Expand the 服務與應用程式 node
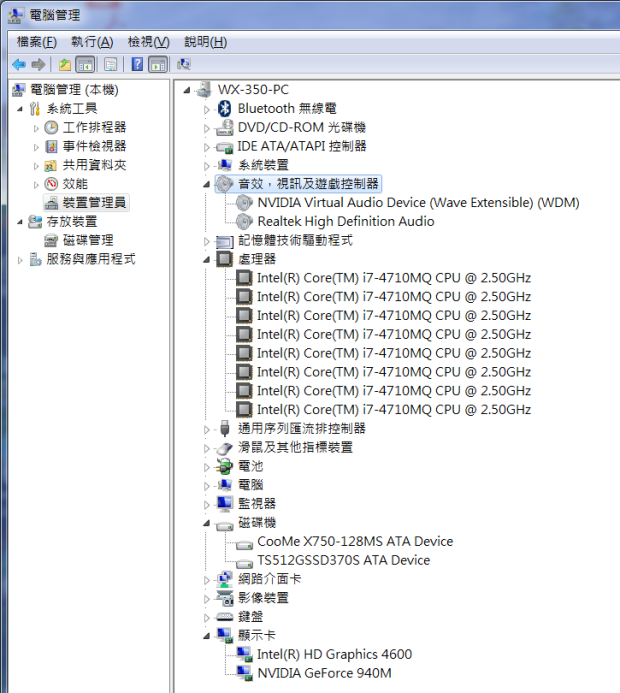This screenshot has width=620, height=693. pos(19,260)
